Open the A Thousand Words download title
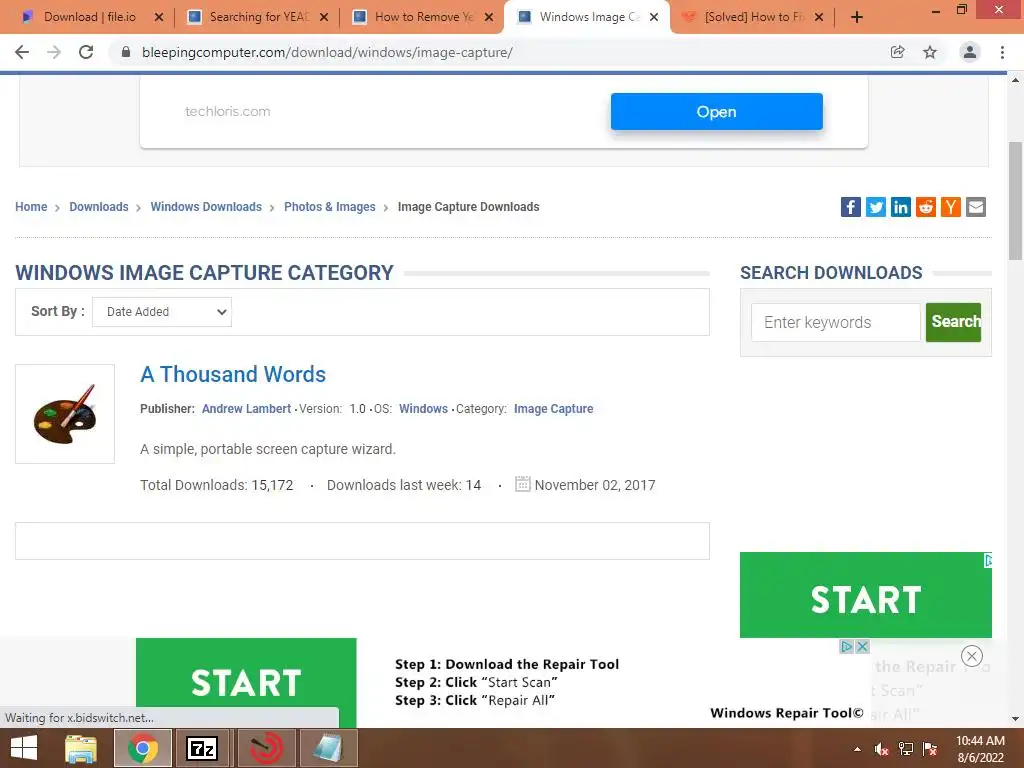 [x=232, y=374]
